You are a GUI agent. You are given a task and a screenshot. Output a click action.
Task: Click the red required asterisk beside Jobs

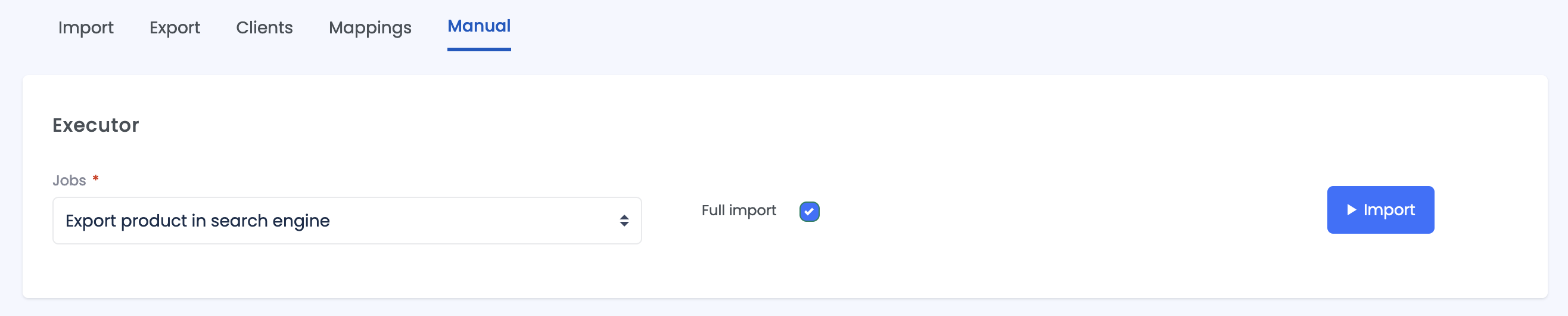coord(95,178)
